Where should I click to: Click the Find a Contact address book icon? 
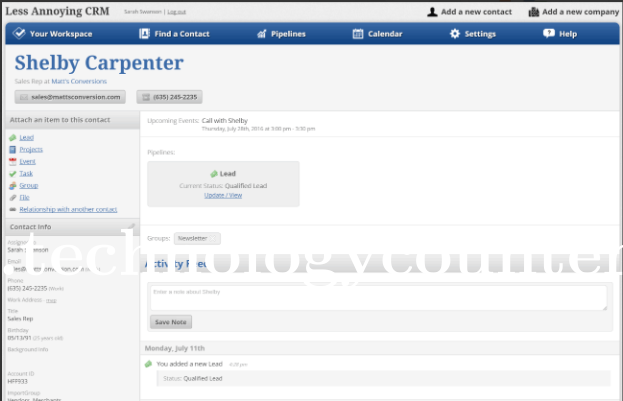point(144,34)
